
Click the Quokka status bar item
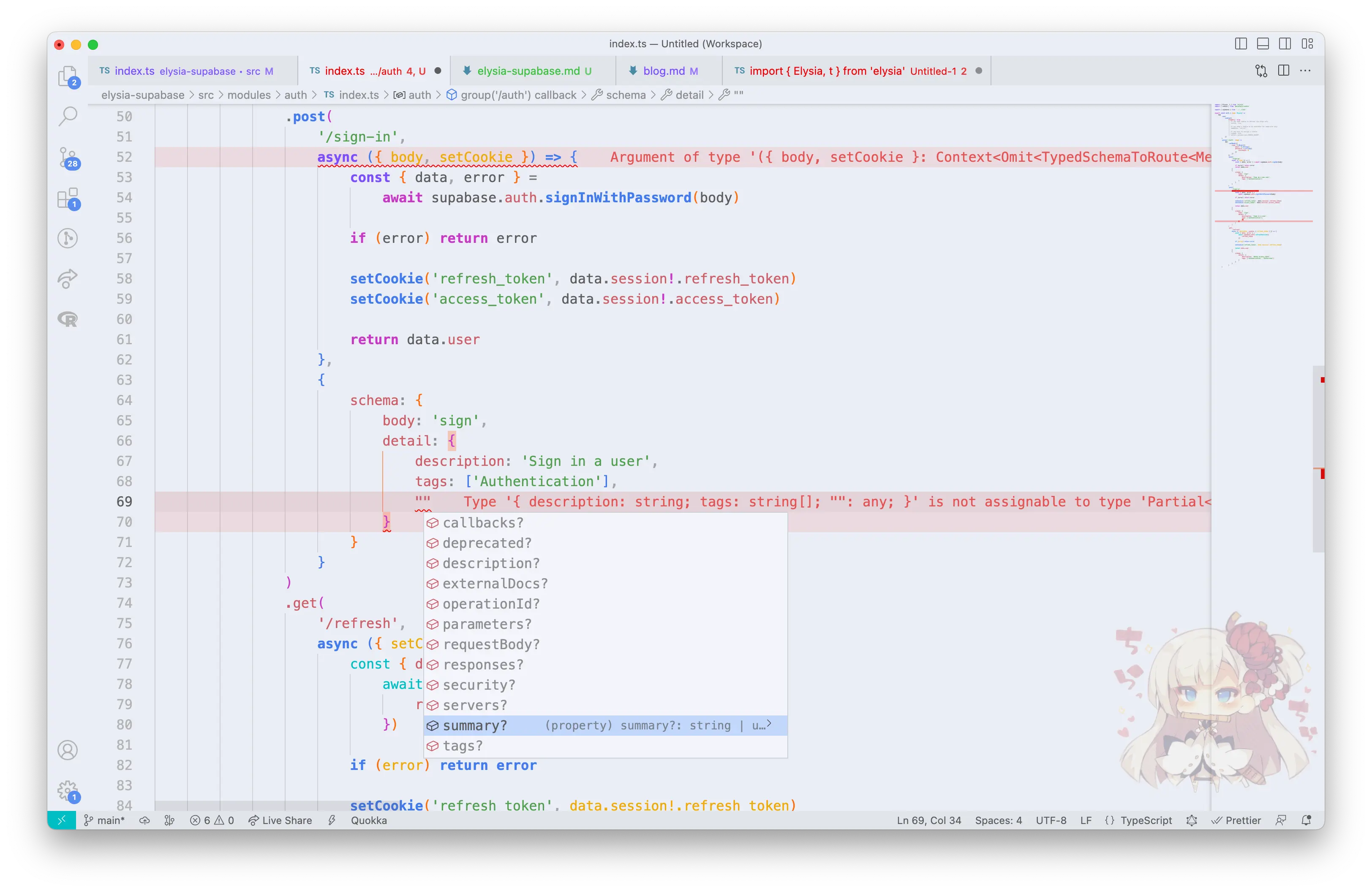click(369, 820)
